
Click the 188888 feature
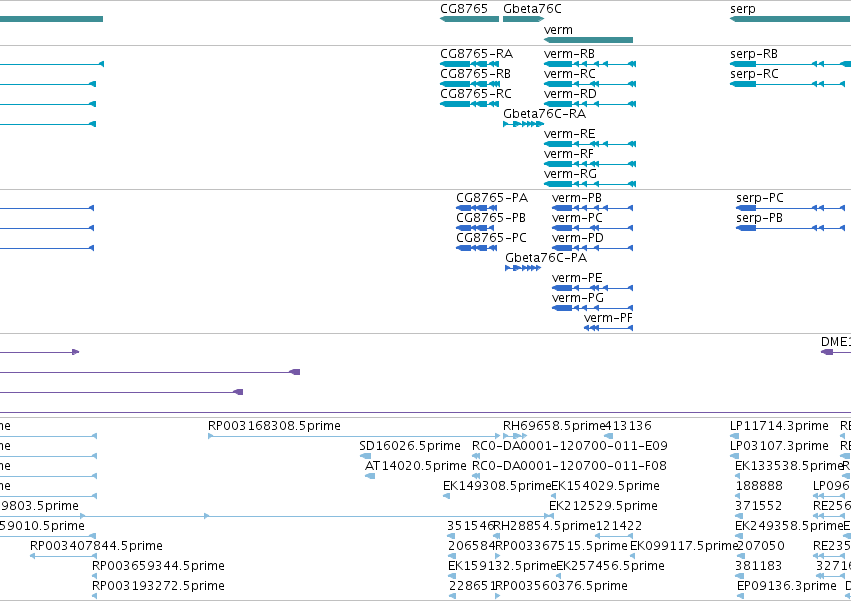point(740,496)
